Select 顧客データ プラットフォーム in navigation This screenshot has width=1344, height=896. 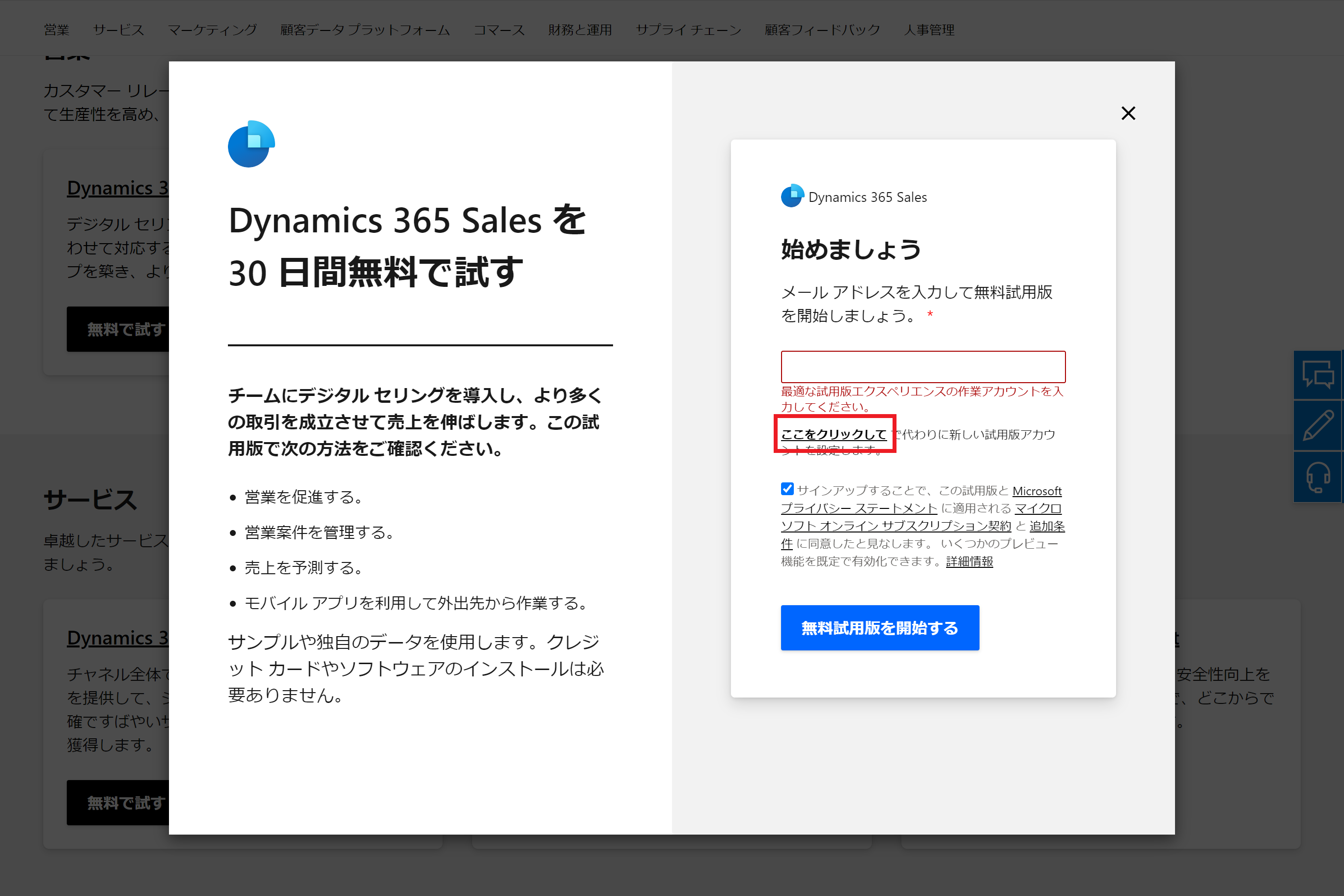click(365, 29)
